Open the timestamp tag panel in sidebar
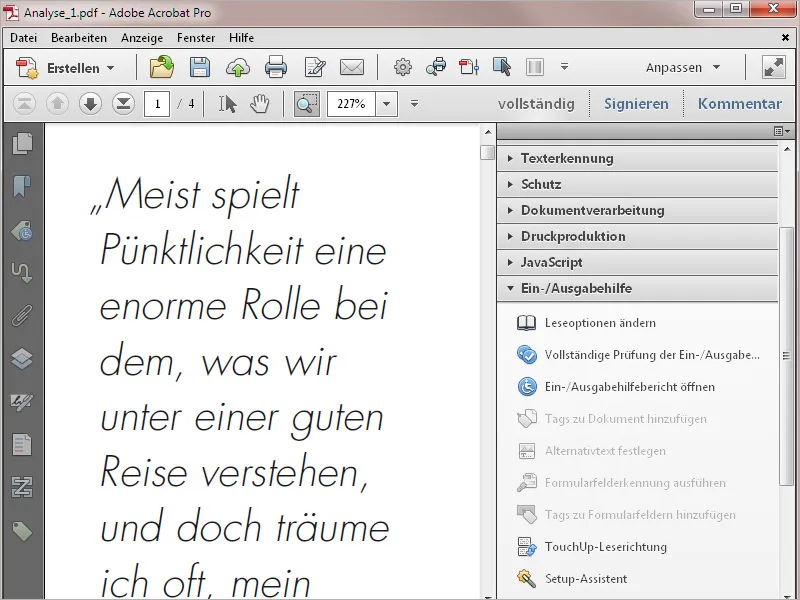The width and height of the screenshot is (800, 600). tap(22, 230)
